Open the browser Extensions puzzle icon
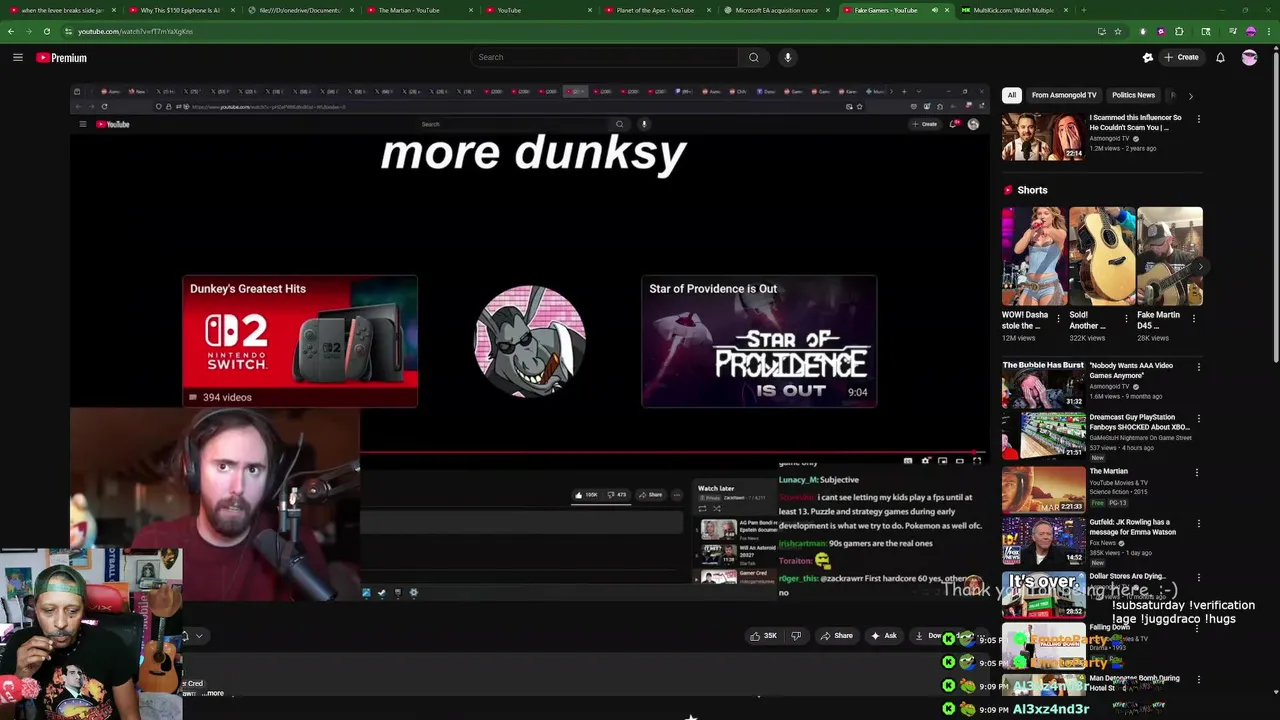Viewport: 1280px width, 720px height. click(1179, 31)
